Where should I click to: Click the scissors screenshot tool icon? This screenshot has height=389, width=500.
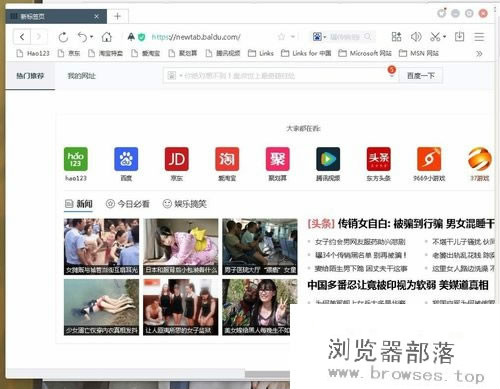pos(435,37)
